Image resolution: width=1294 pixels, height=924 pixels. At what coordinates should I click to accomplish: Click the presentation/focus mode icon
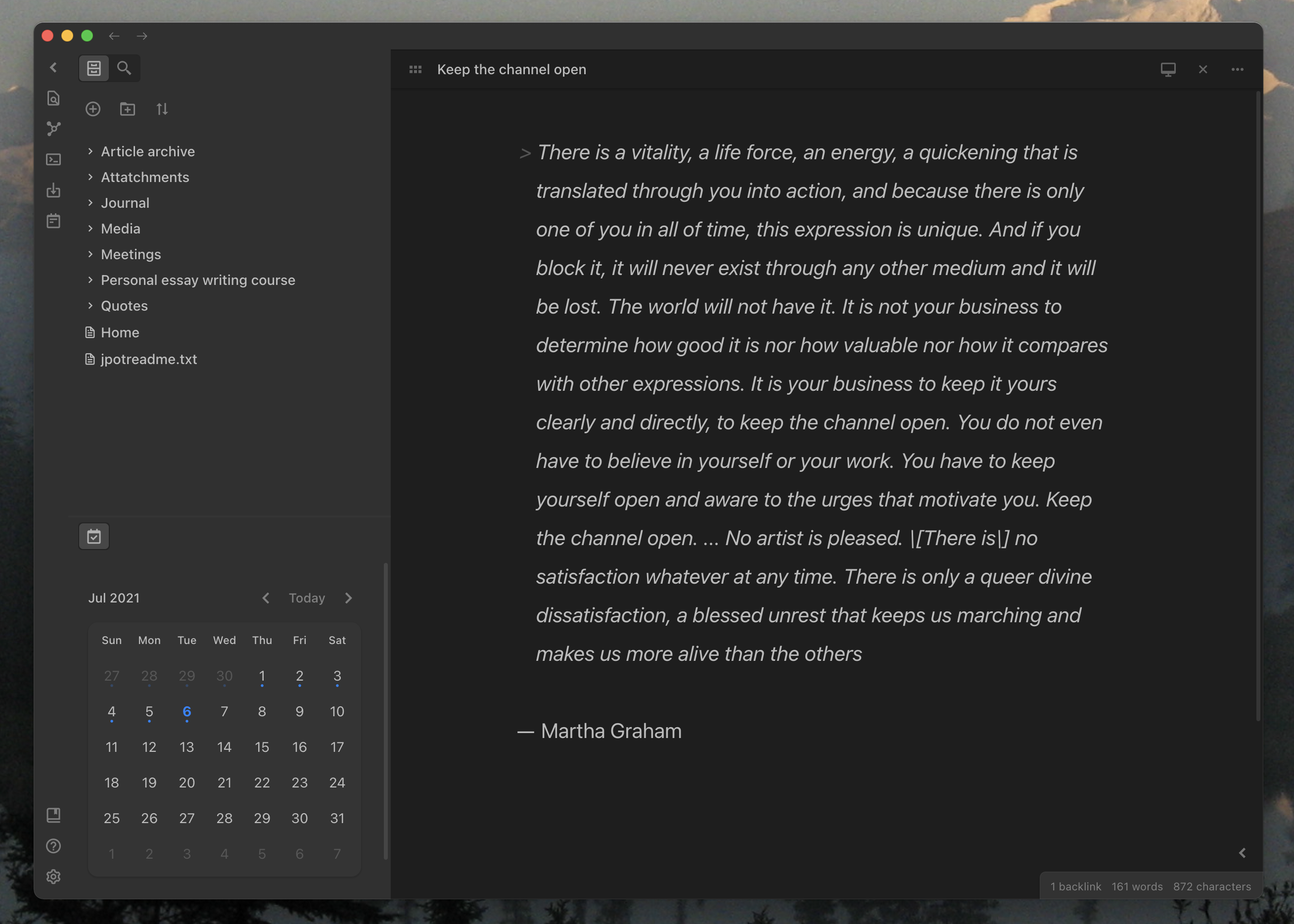[x=1167, y=69]
